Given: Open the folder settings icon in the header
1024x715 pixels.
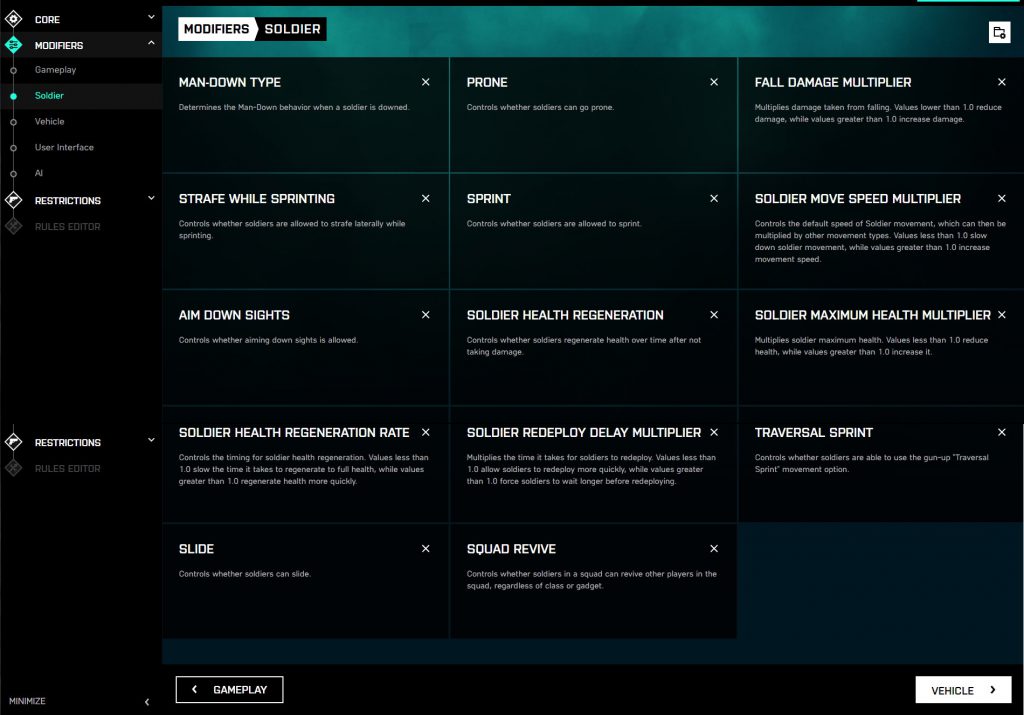Looking at the screenshot, I should 998,32.
